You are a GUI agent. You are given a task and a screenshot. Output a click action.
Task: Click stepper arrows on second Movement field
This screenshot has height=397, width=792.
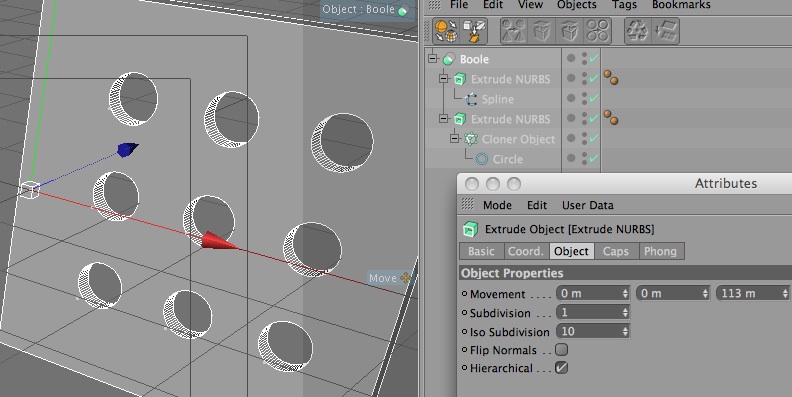point(705,293)
